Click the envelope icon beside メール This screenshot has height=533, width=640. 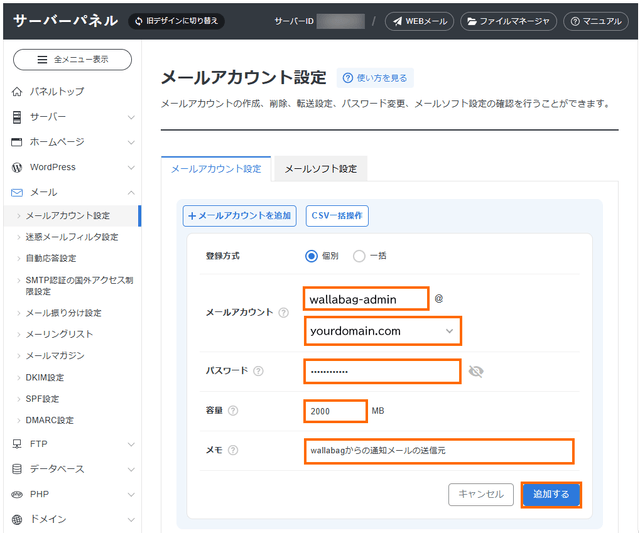17,193
